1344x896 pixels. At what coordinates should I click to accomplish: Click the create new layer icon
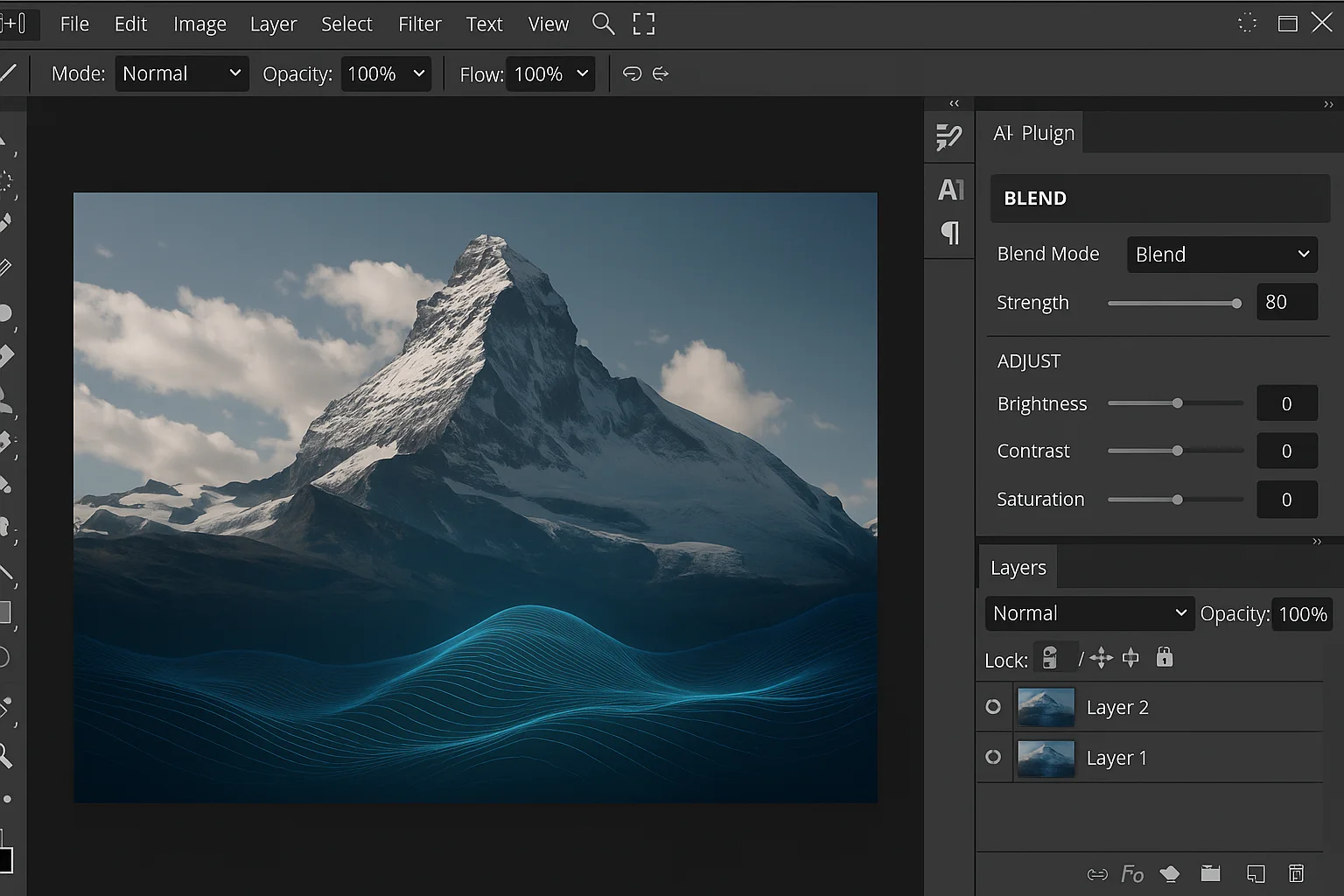point(1256,873)
